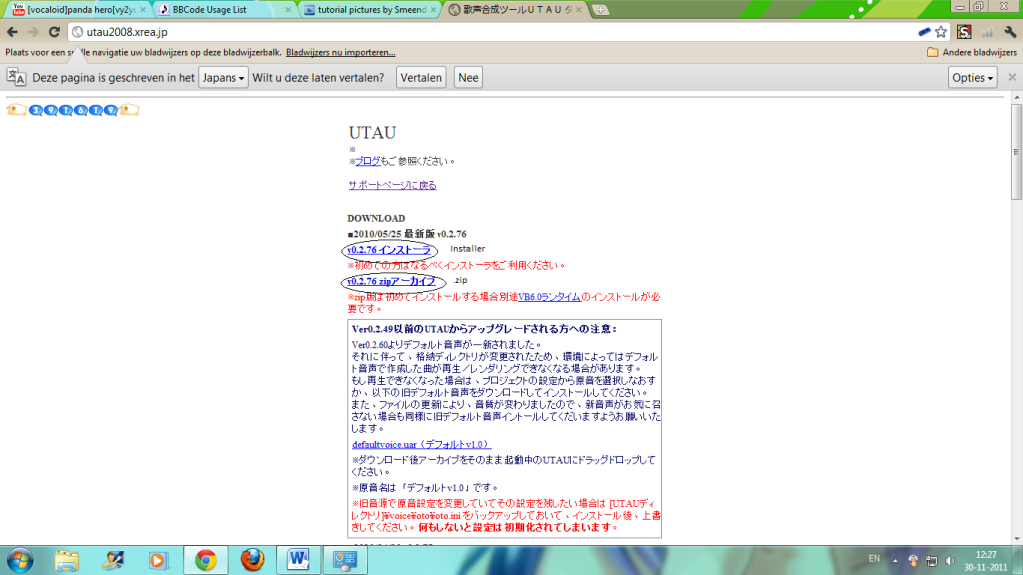The height and width of the screenshot is (575, 1023).
Task: Open the Japans language dropdown
Action: (x=223, y=78)
